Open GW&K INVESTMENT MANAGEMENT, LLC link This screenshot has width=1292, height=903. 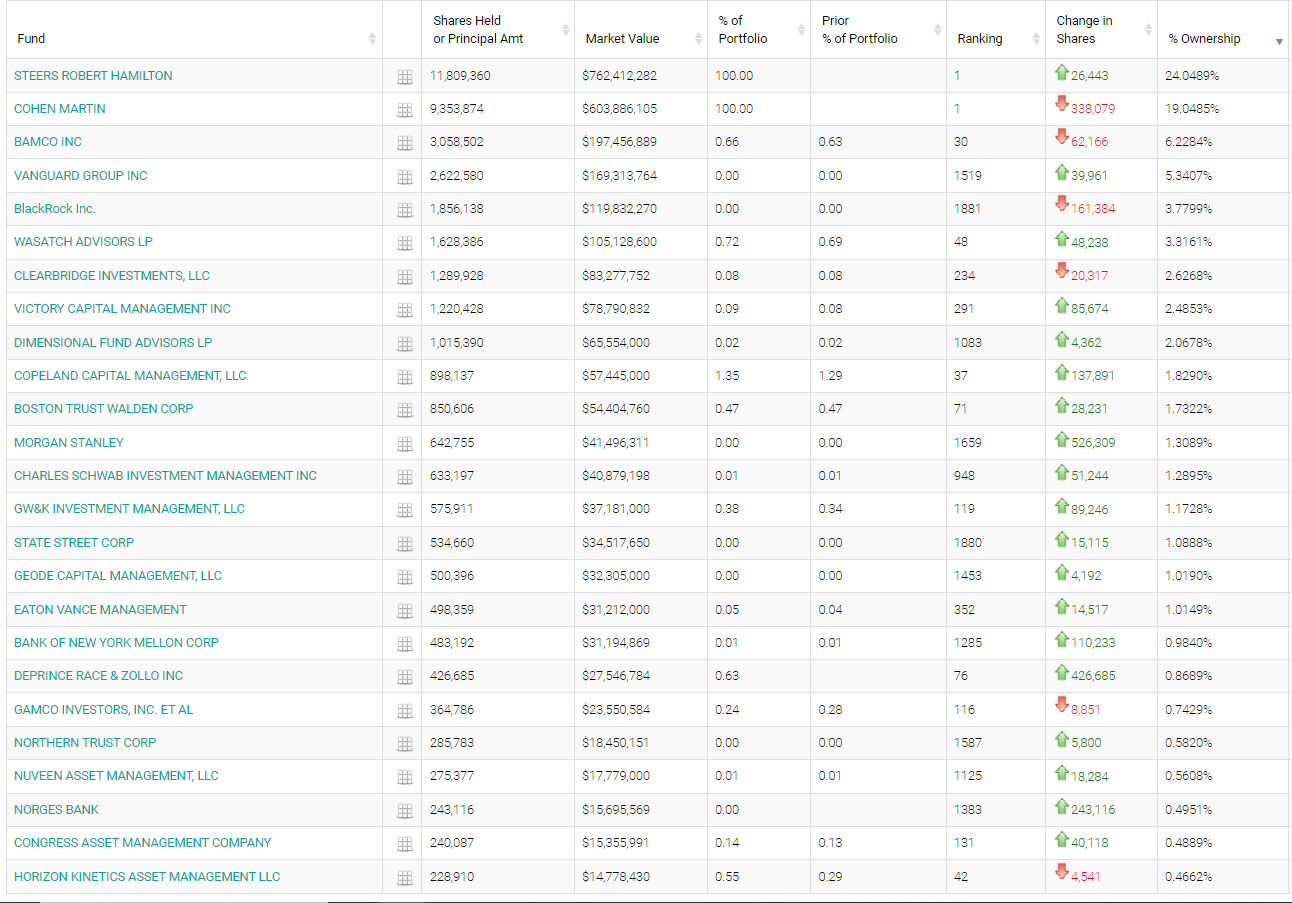pos(129,509)
